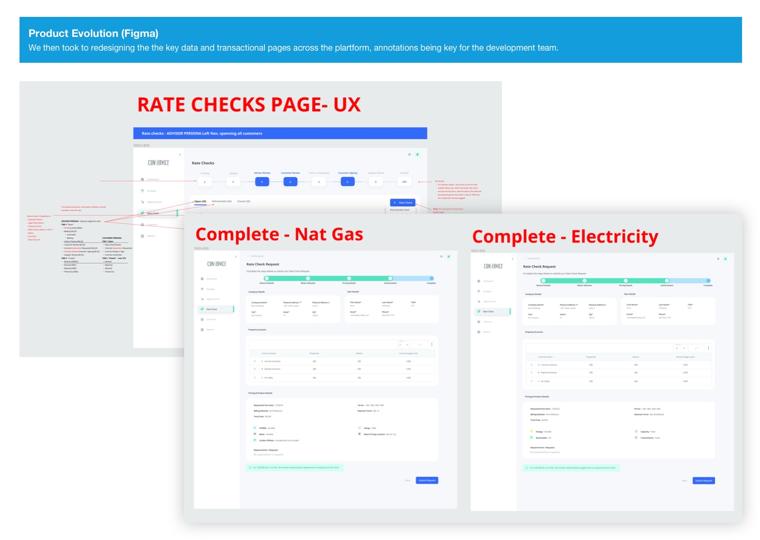Collapse the sidebar in the Nat Gas mockup
760x540 pixels.
click(236, 256)
